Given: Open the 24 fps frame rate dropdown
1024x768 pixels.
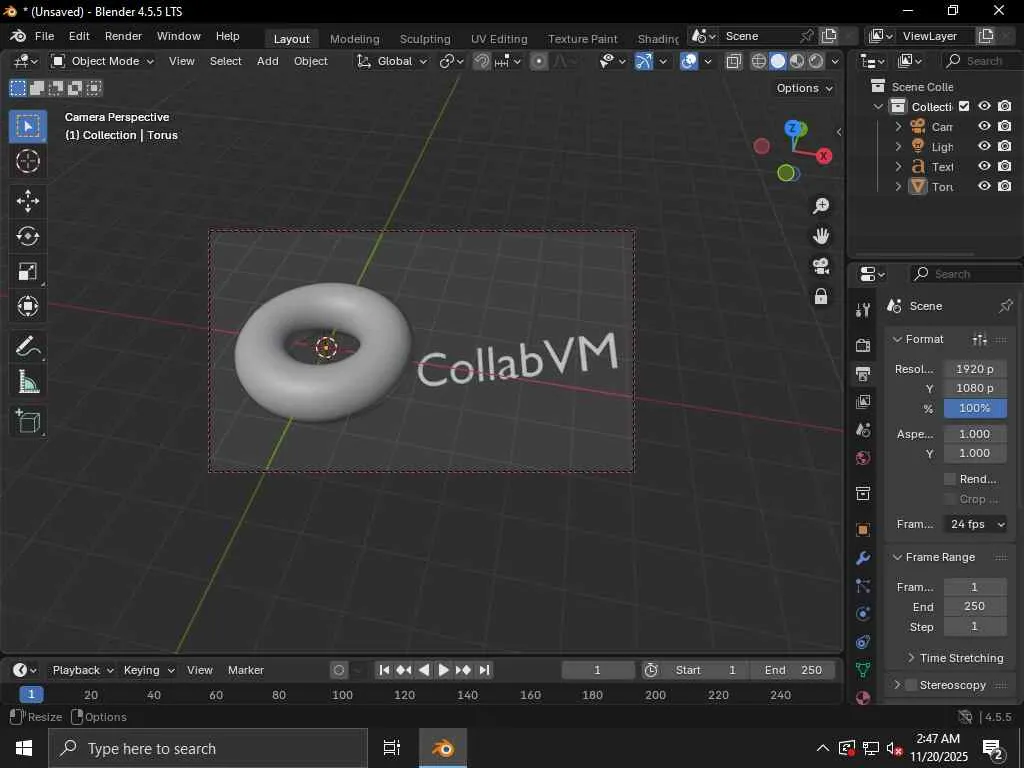Looking at the screenshot, I should [975, 524].
